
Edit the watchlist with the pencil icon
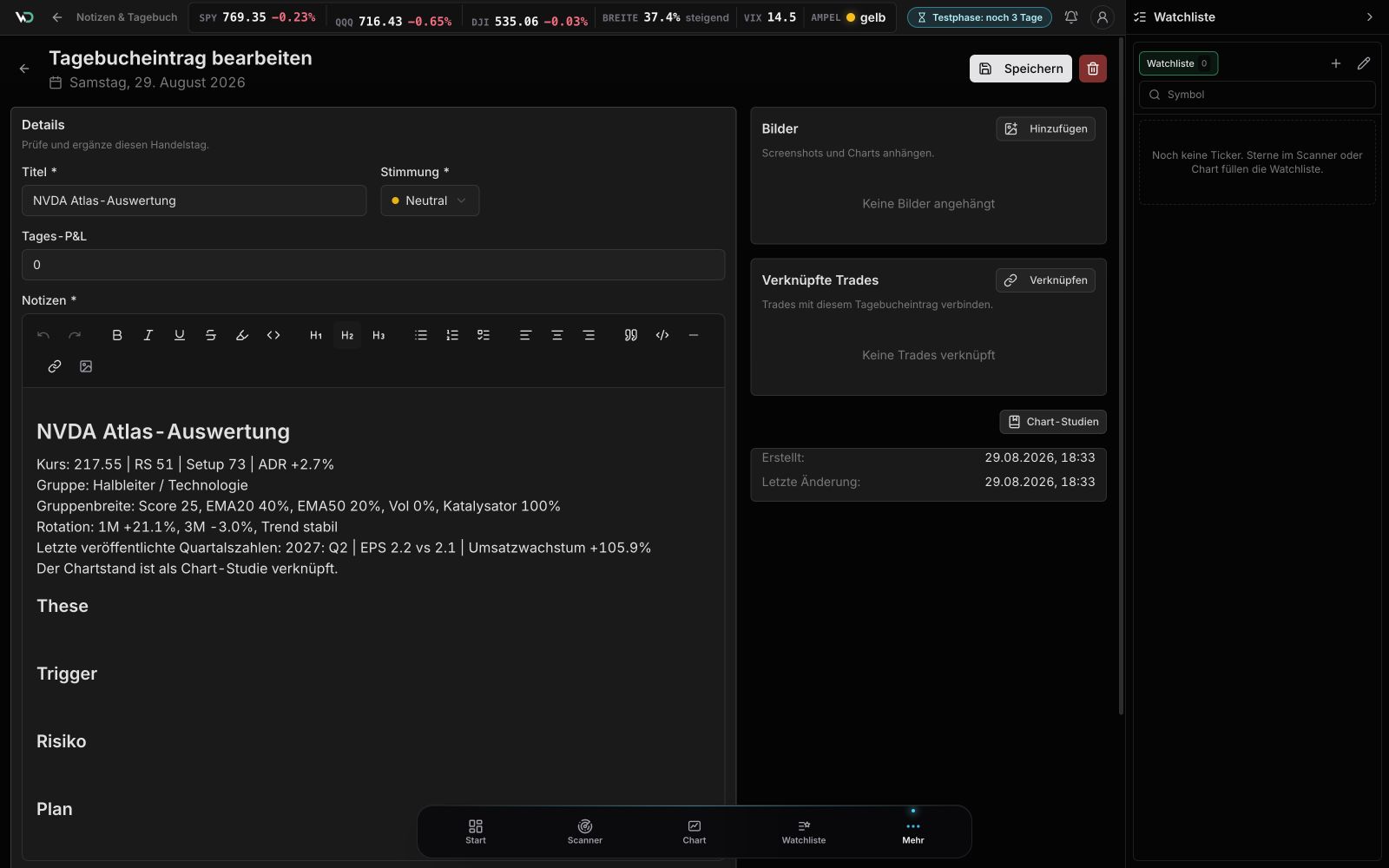1364,63
